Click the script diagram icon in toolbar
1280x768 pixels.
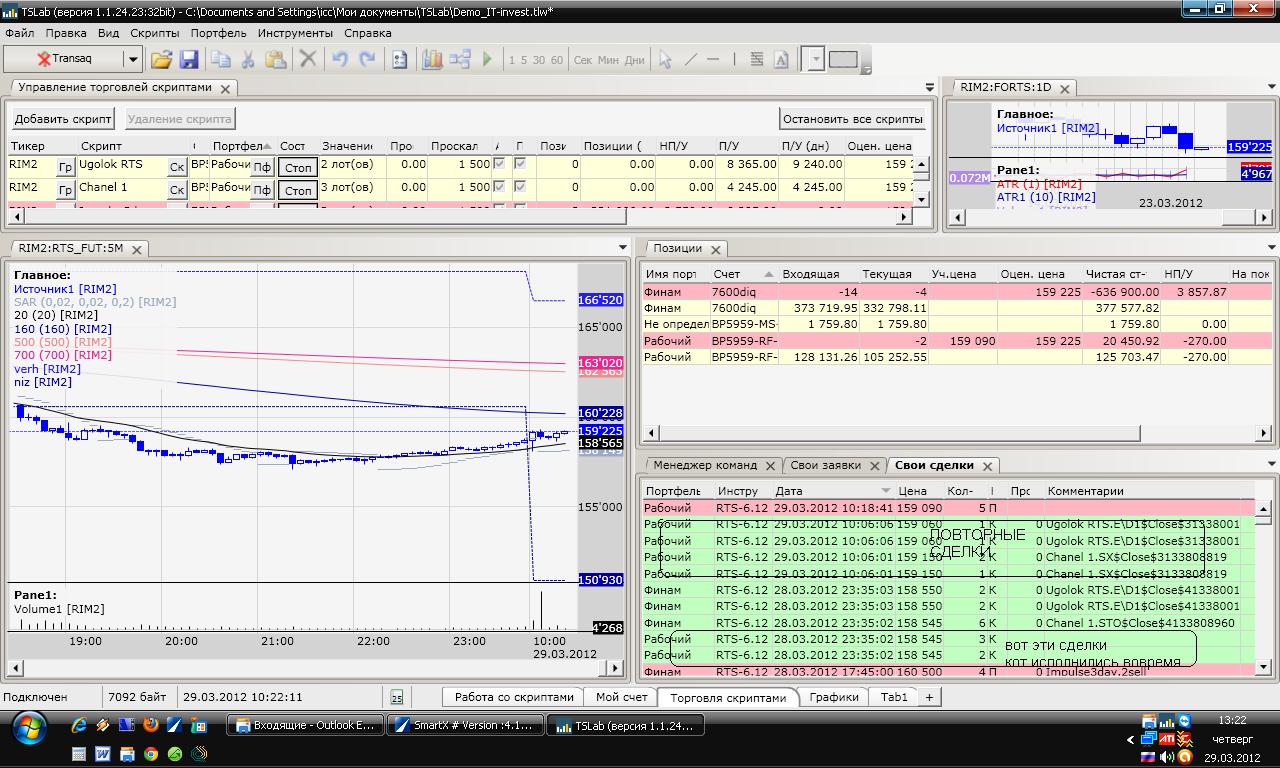[460, 60]
